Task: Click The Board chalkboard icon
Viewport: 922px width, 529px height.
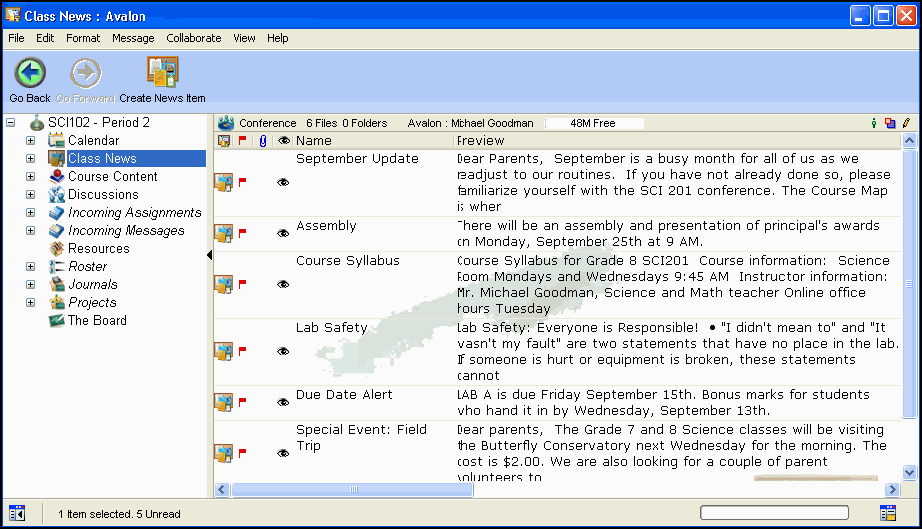Action: (x=57, y=321)
